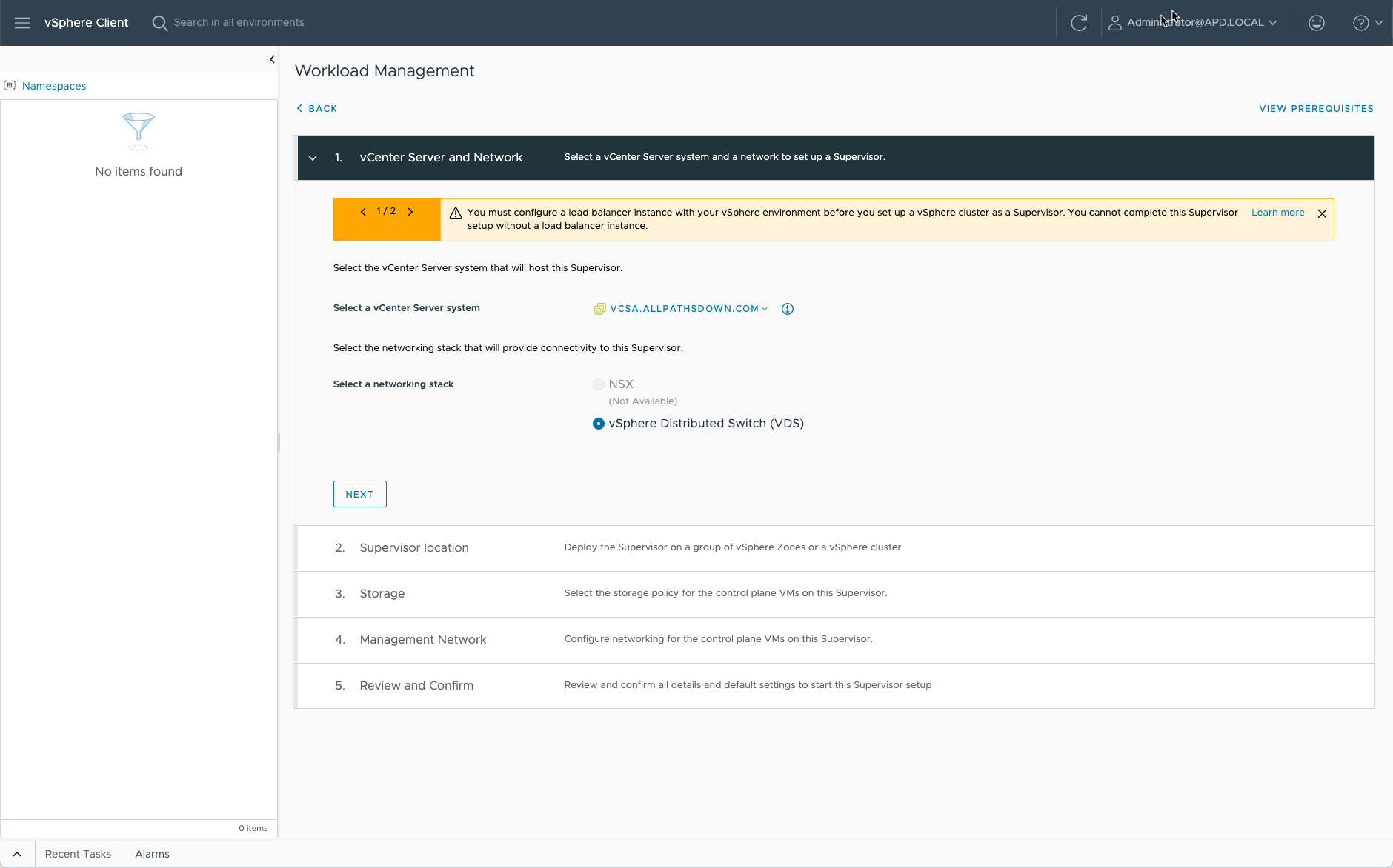The width and height of the screenshot is (1393, 868).
Task: Switch to the Recent Tasks tab
Action: point(78,854)
